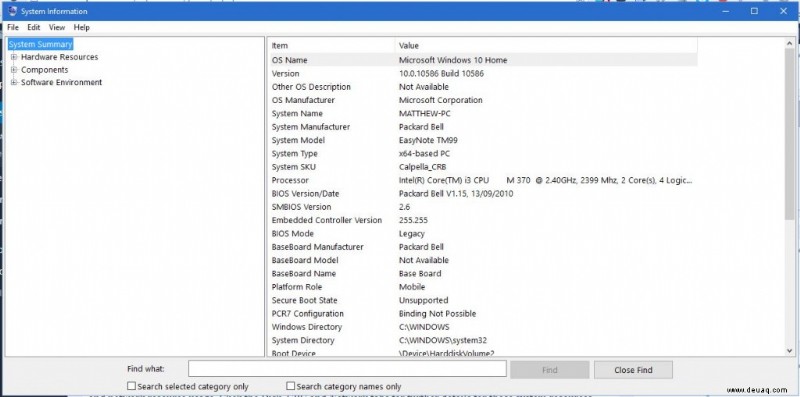Click the value Binding Not Possible
Viewport: 800px width, 397px height.
[x=437, y=313]
